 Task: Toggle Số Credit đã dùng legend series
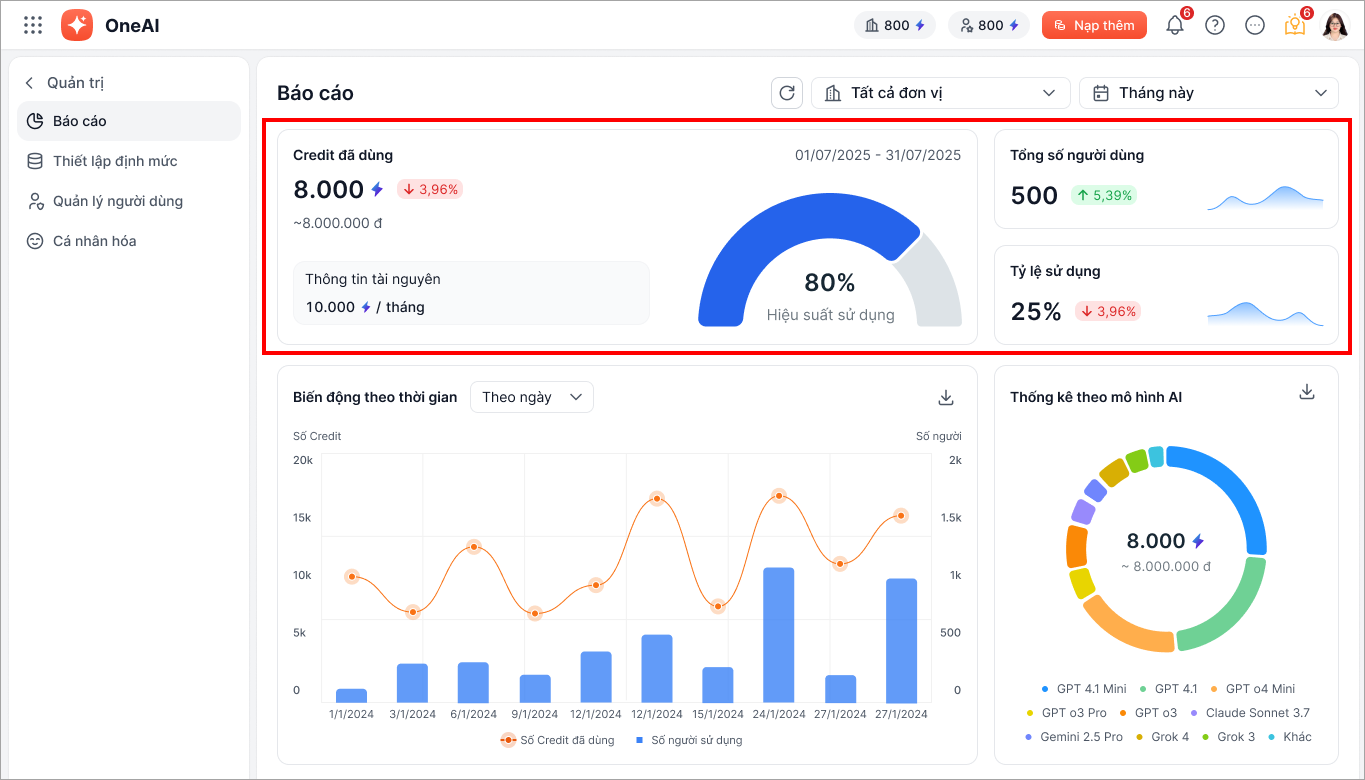[560, 741]
